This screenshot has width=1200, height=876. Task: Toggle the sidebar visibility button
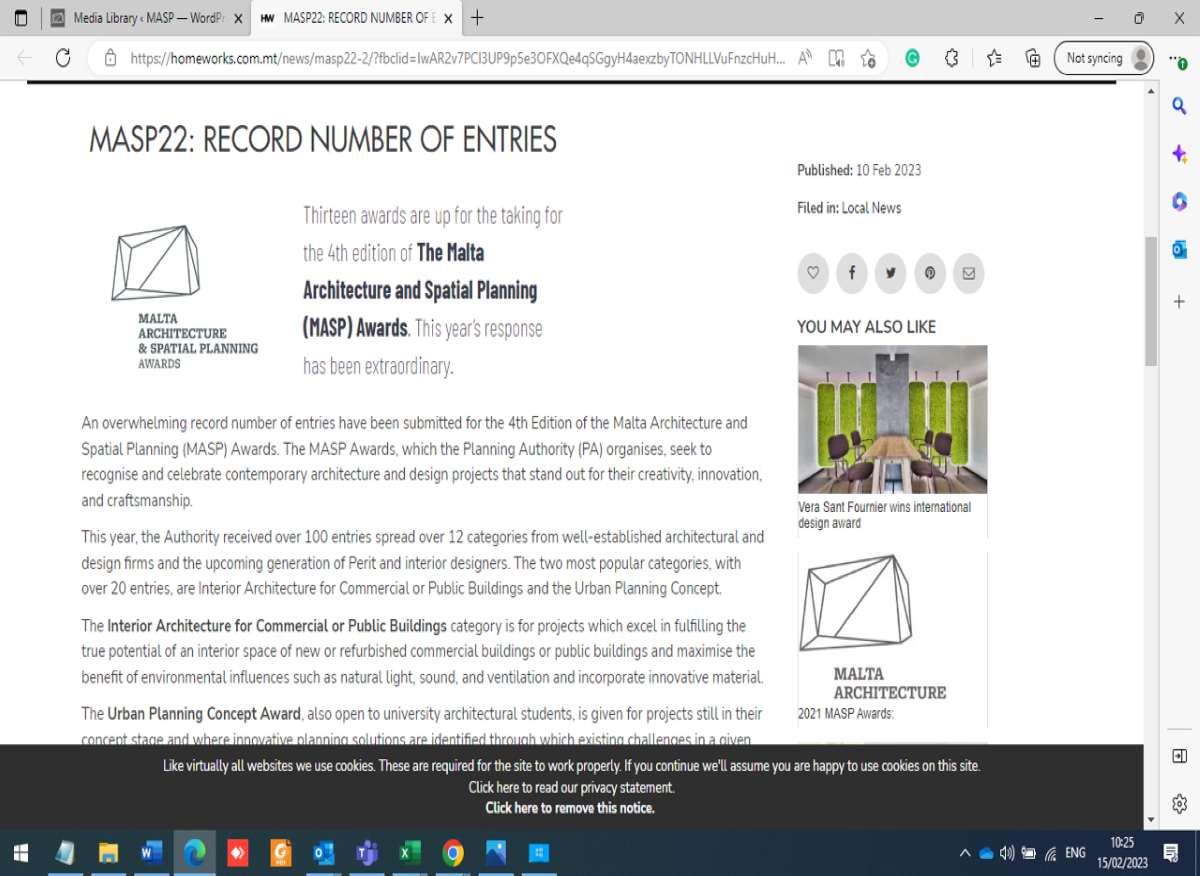1179,756
